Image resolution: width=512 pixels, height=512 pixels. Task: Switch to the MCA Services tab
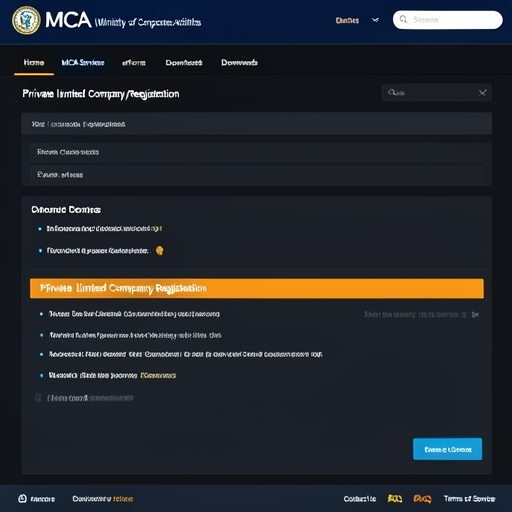pyautogui.click(x=83, y=63)
